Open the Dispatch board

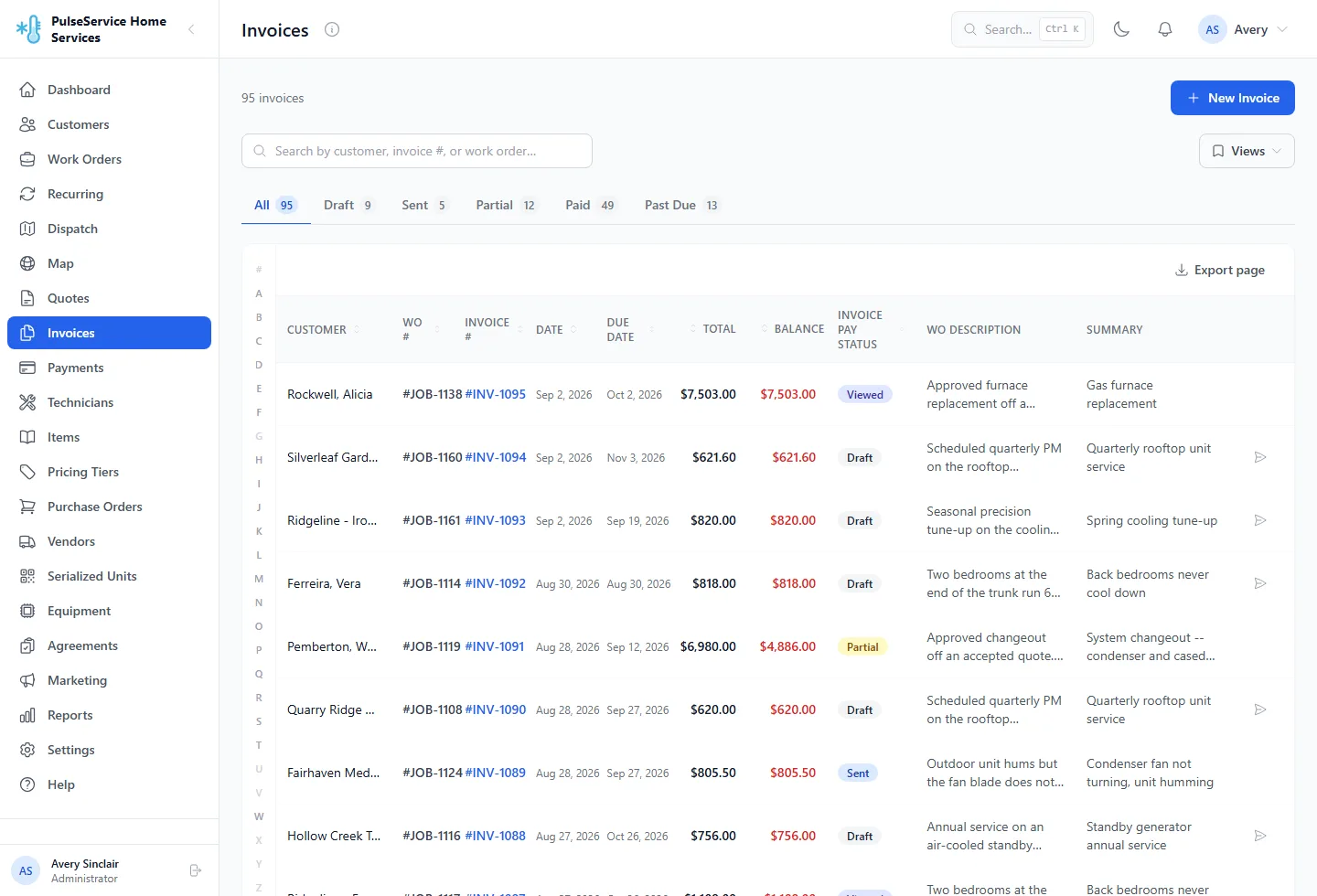[109, 229]
